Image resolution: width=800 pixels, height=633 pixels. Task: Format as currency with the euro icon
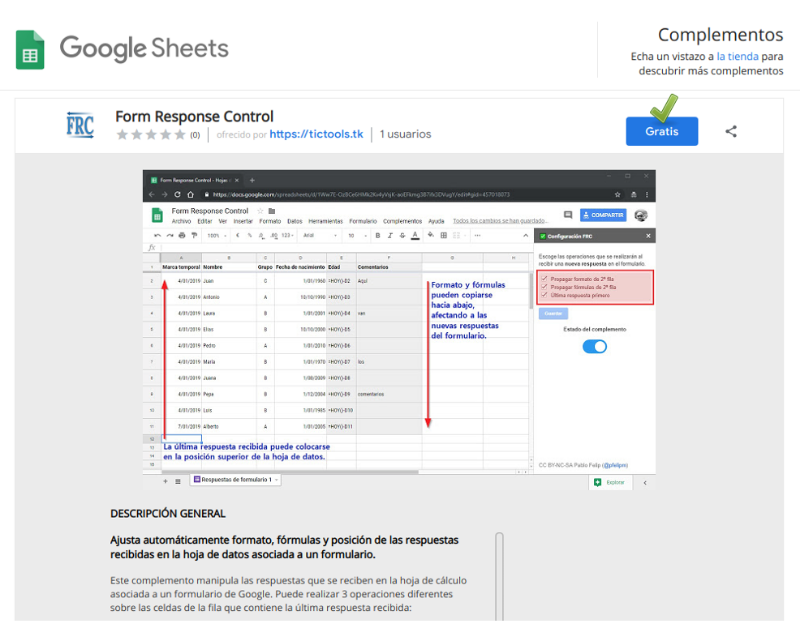[238, 236]
